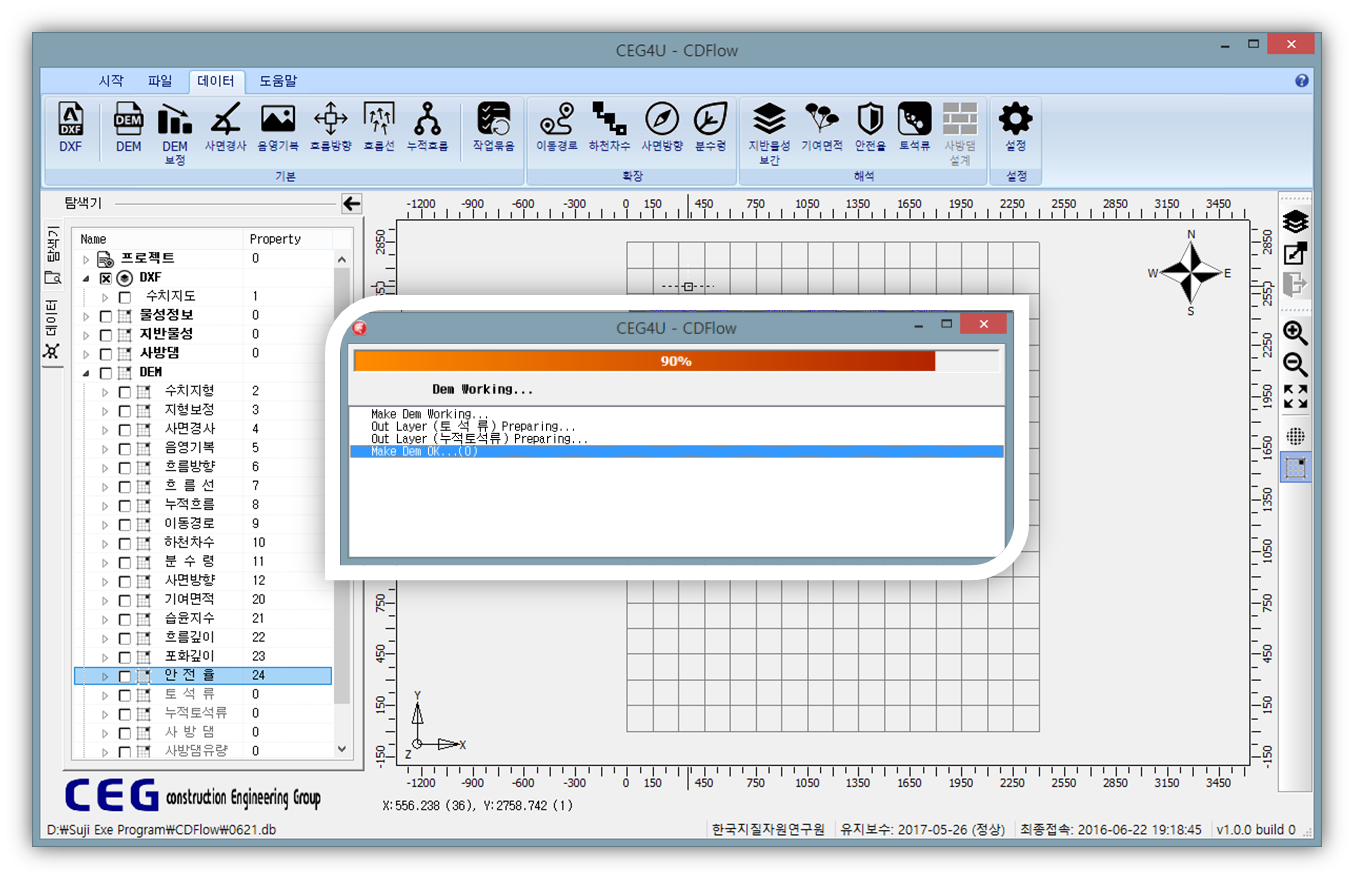
Task: Select the 흐름방향 flow direction icon
Action: coord(330,119)
